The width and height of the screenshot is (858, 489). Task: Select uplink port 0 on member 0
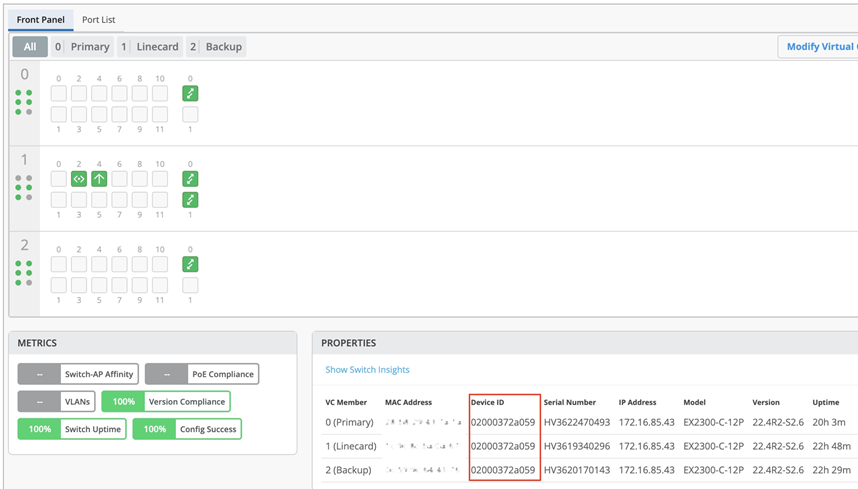point(190,94)
